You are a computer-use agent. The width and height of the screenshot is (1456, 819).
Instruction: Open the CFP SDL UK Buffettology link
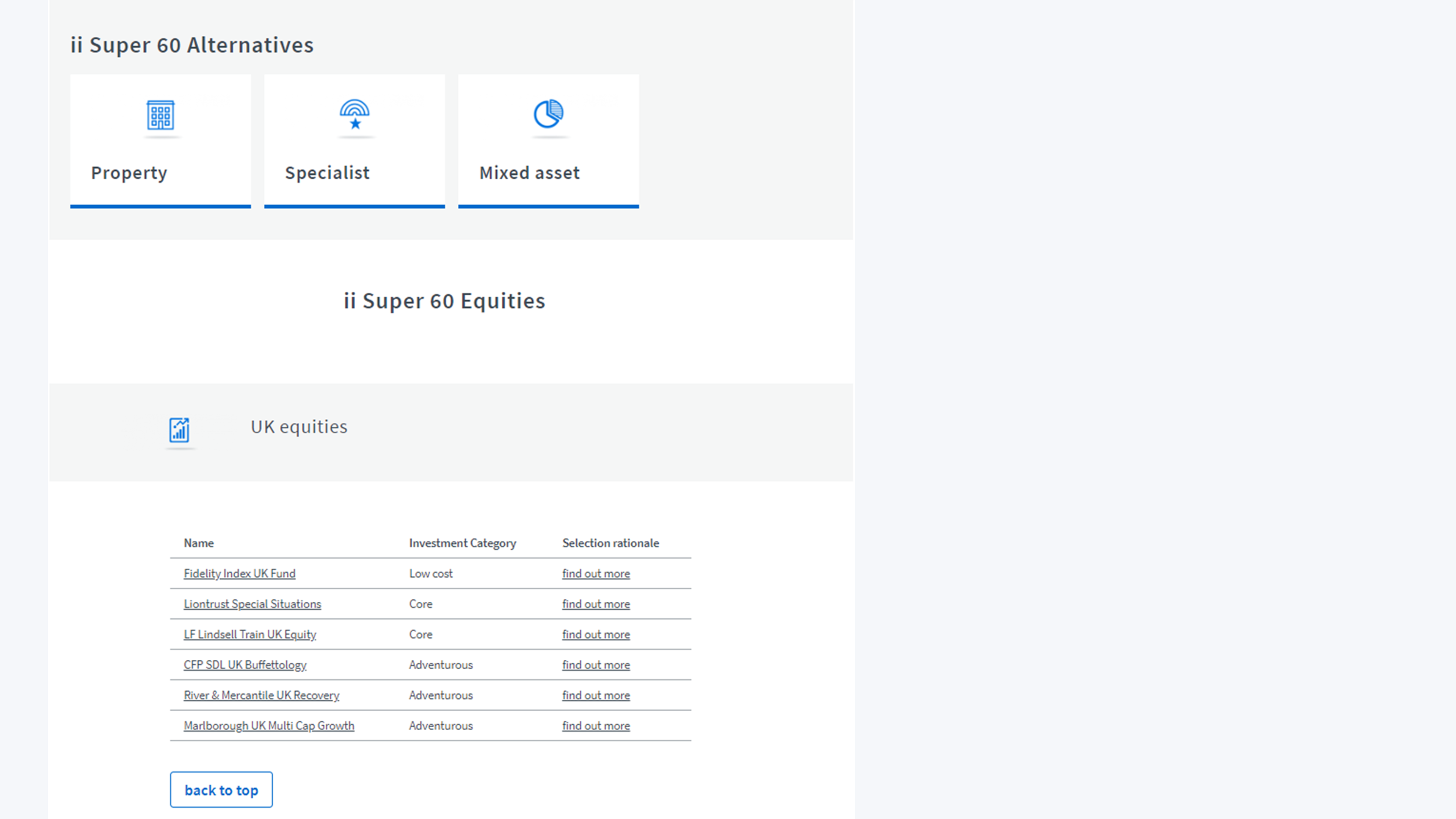pyautogui.click(x=245, y=665)
